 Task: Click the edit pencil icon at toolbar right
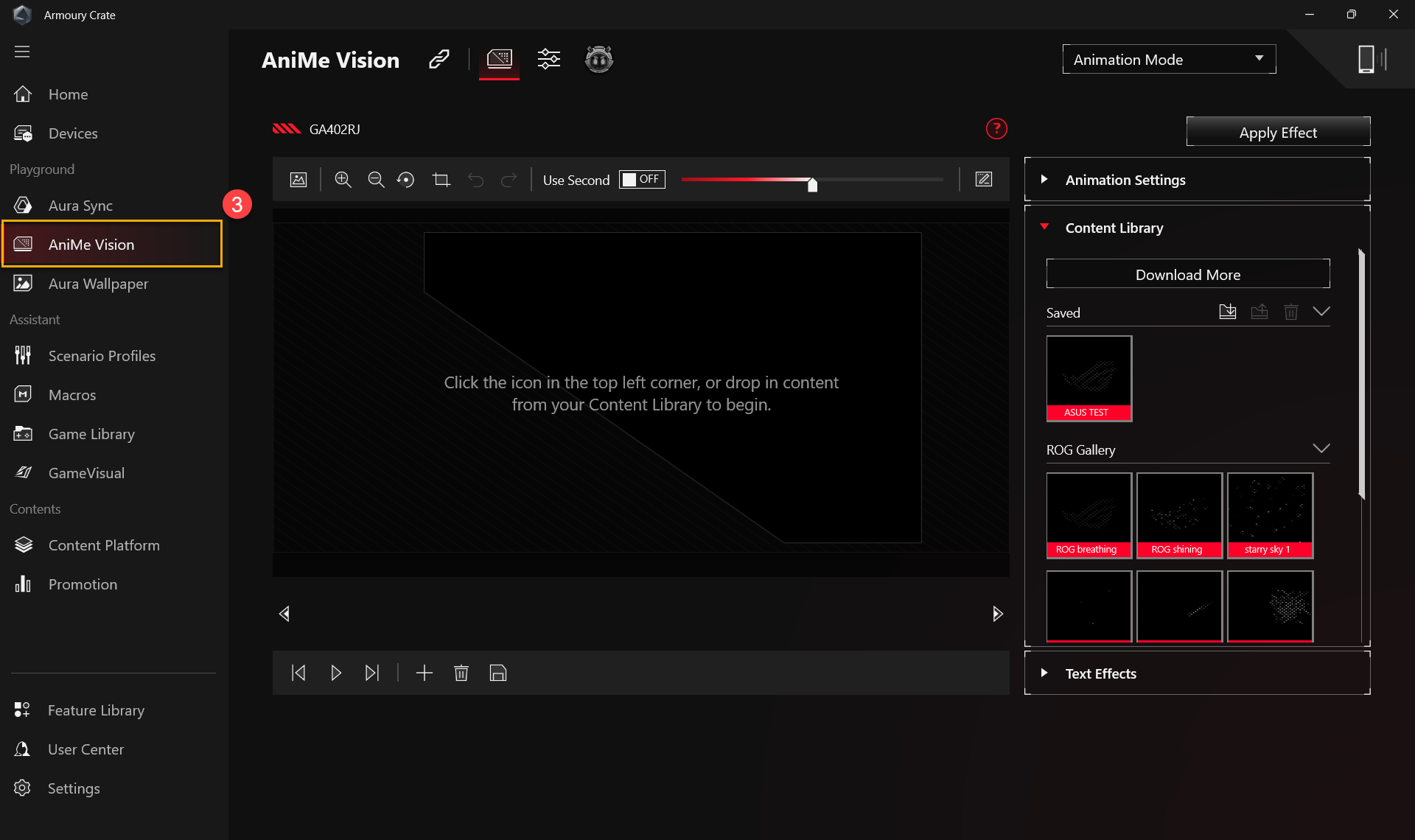(984, 180)
